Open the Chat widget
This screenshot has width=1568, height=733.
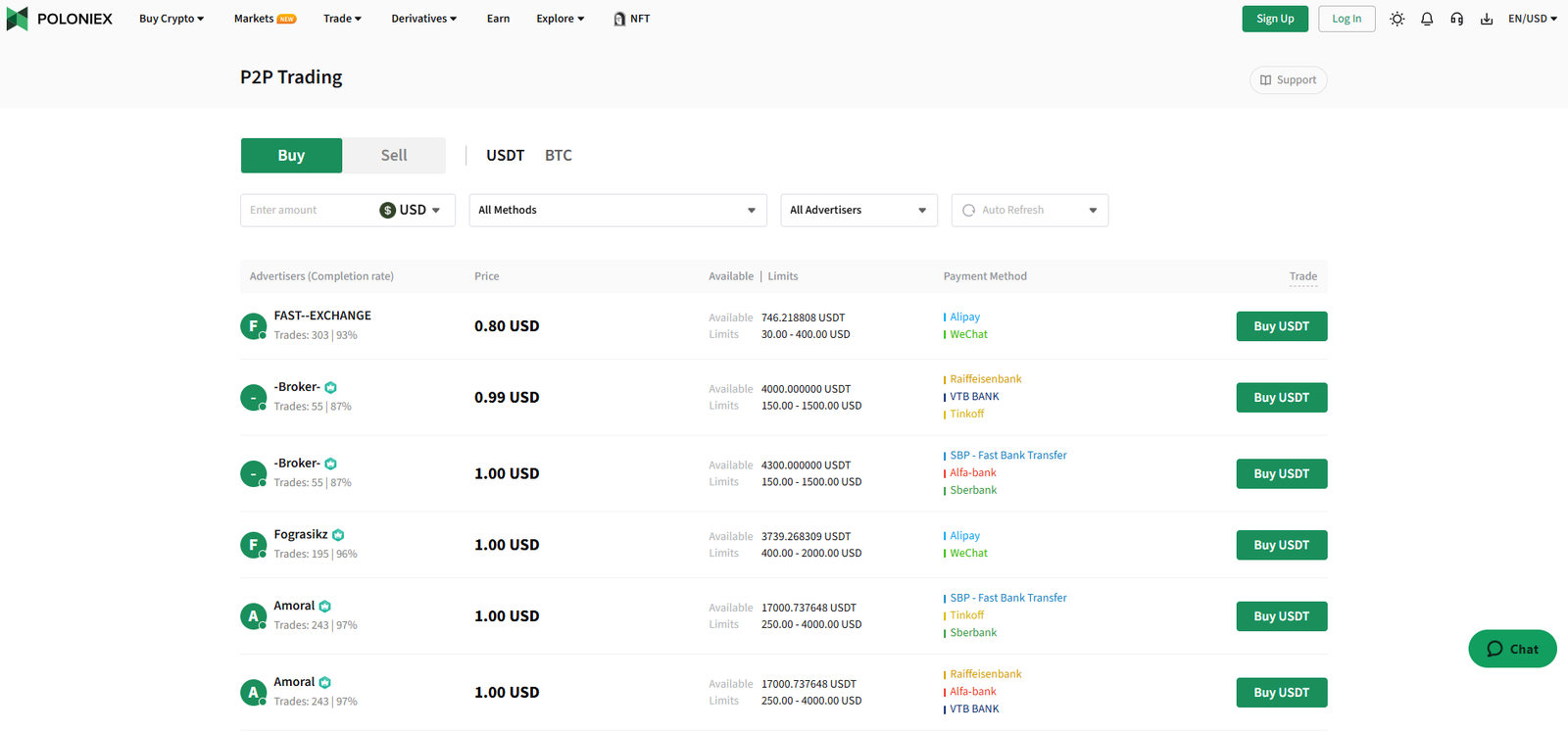1512,649
